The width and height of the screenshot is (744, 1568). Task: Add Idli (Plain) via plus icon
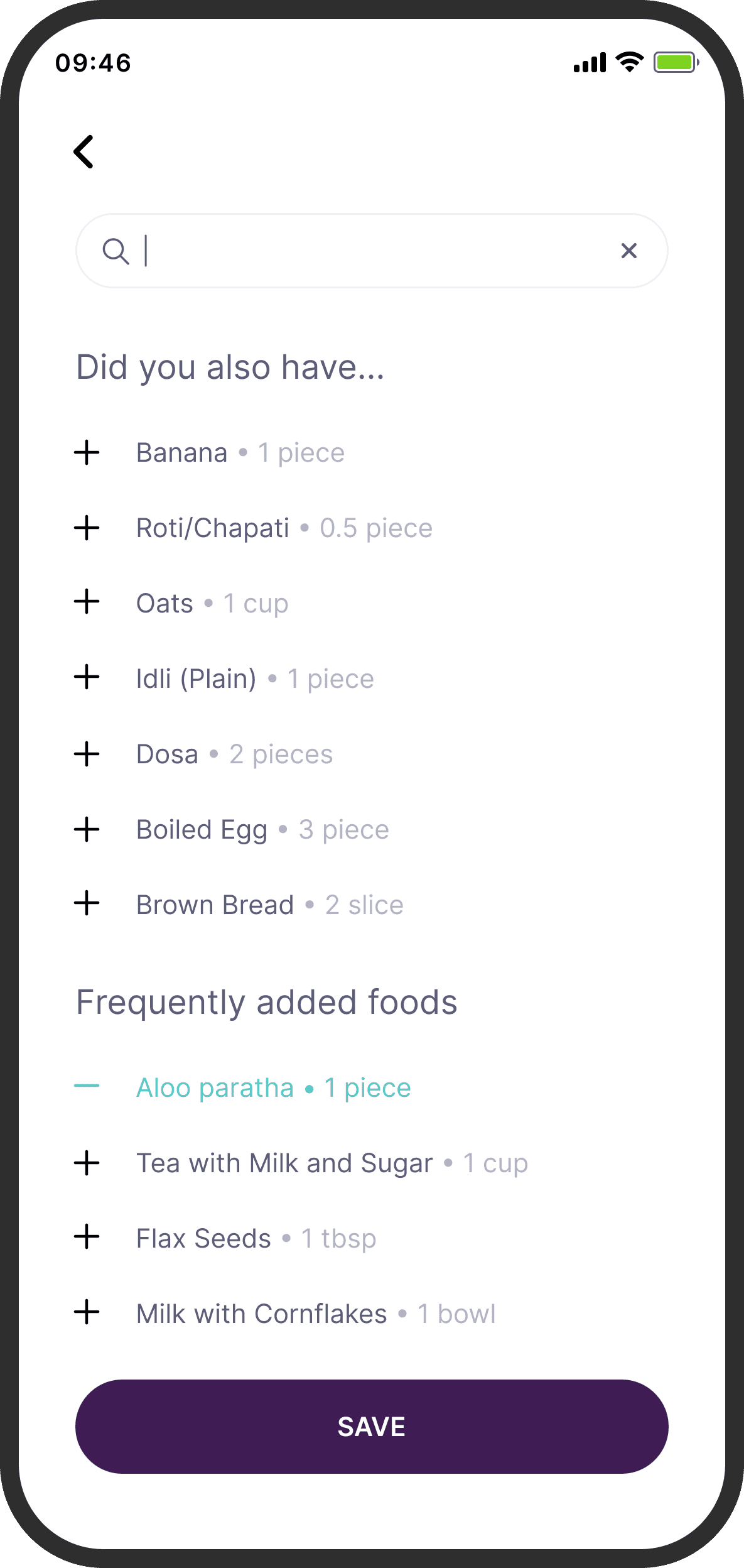(x=87, y=677)
